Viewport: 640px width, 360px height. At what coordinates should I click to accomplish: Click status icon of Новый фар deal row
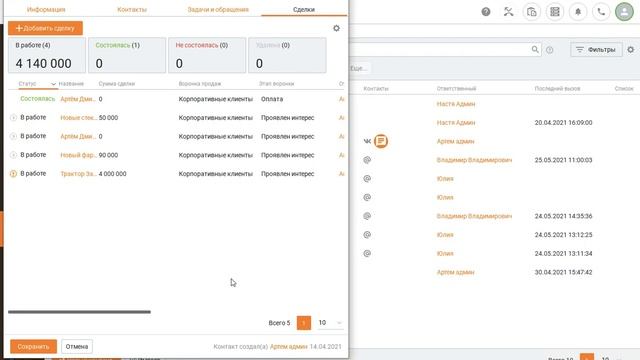pyautogui.click(x=13, y=155)
